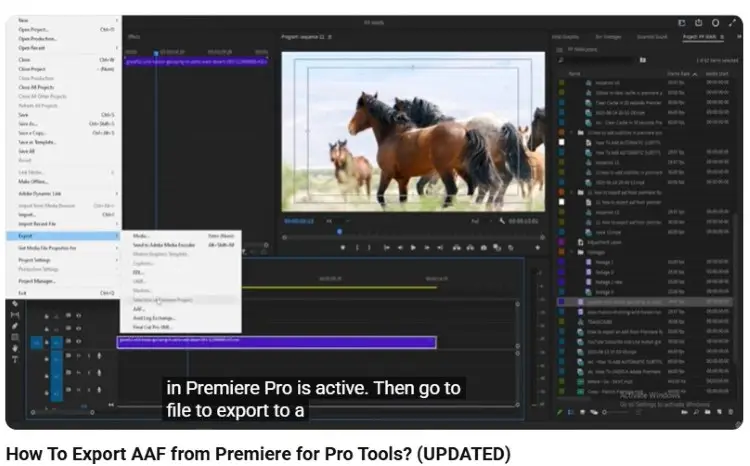Image resolution: width=750 pixels, height=466 pixels.
Task: Click the Go to Out point button
Action: [x=440, y=247]
